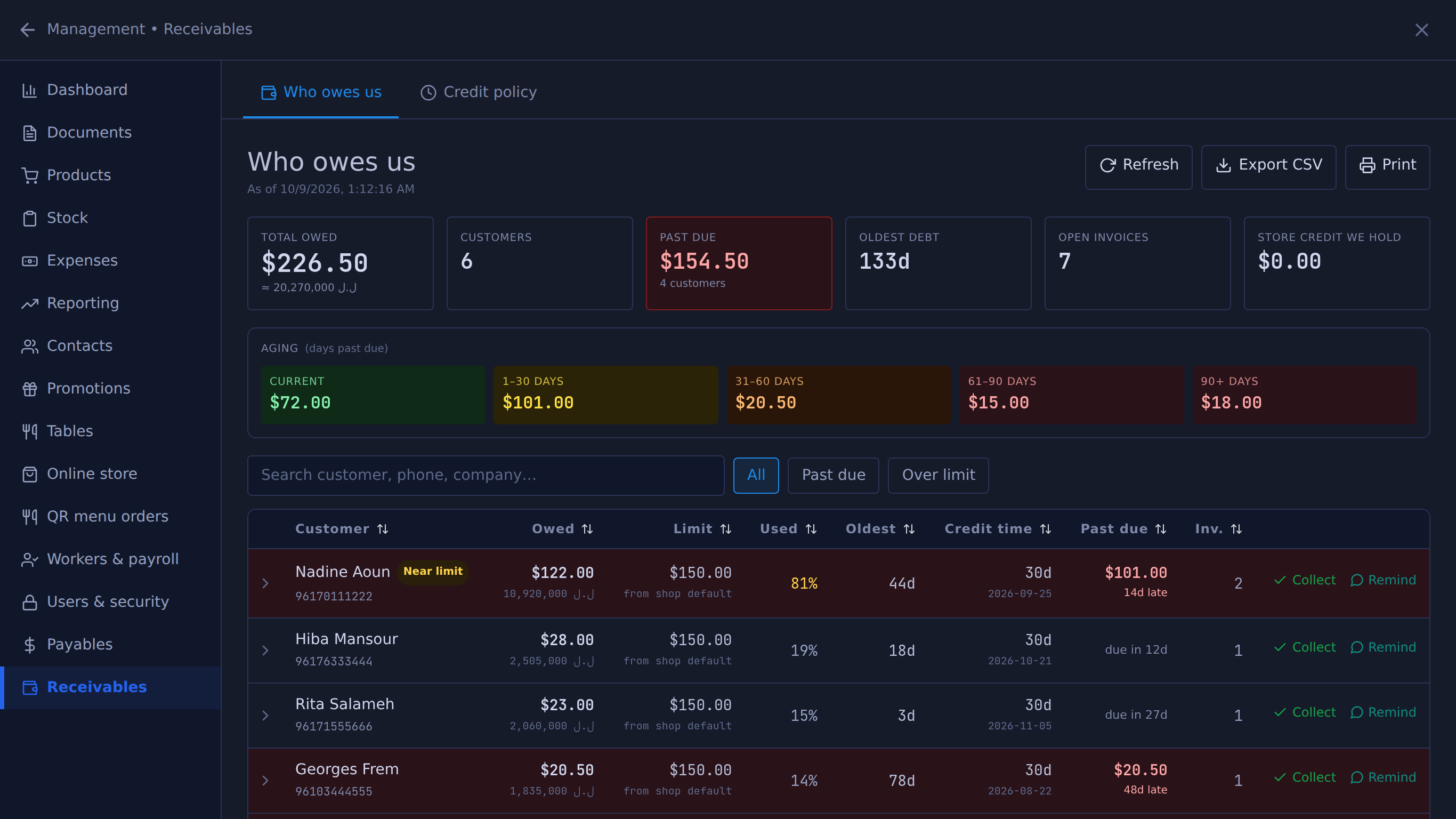Click the Print button
The height and width of the screenshot is (819, 1456).
click(x=1387, y=167)
